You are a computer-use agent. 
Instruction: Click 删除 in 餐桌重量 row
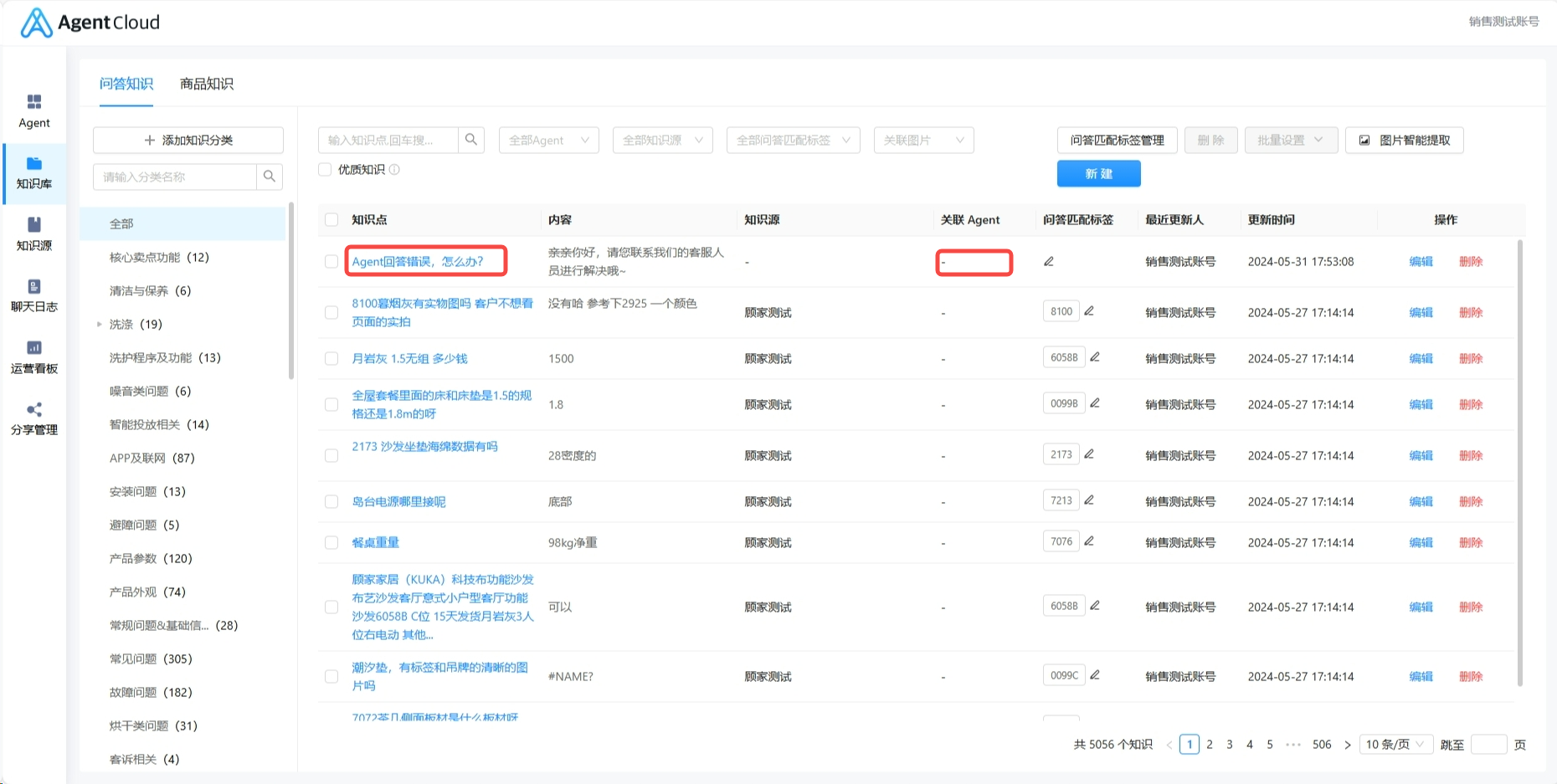[1471, 543]
